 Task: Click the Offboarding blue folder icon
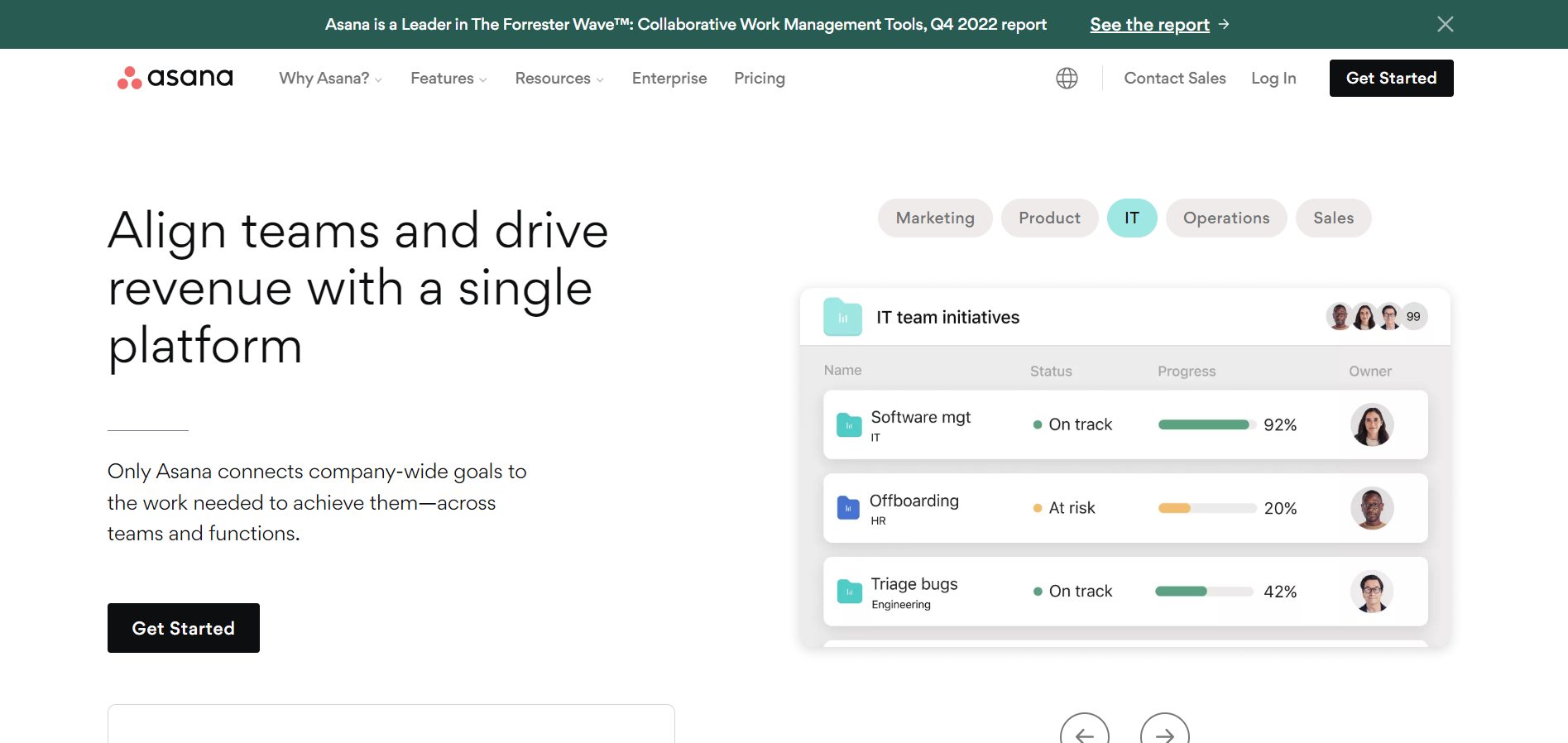tap(848, 507)
